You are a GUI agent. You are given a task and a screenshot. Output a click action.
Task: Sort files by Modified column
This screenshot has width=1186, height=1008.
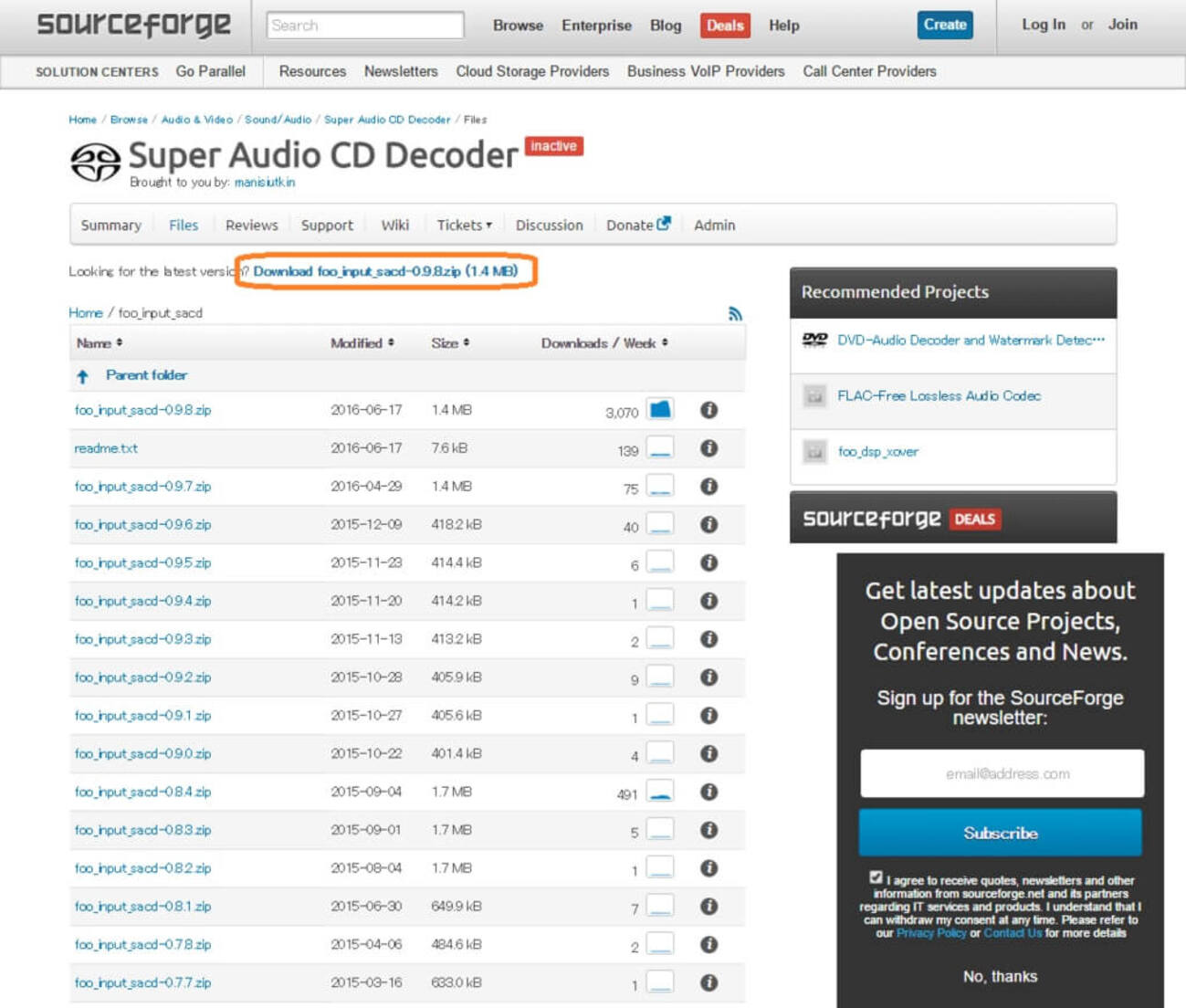362,343
